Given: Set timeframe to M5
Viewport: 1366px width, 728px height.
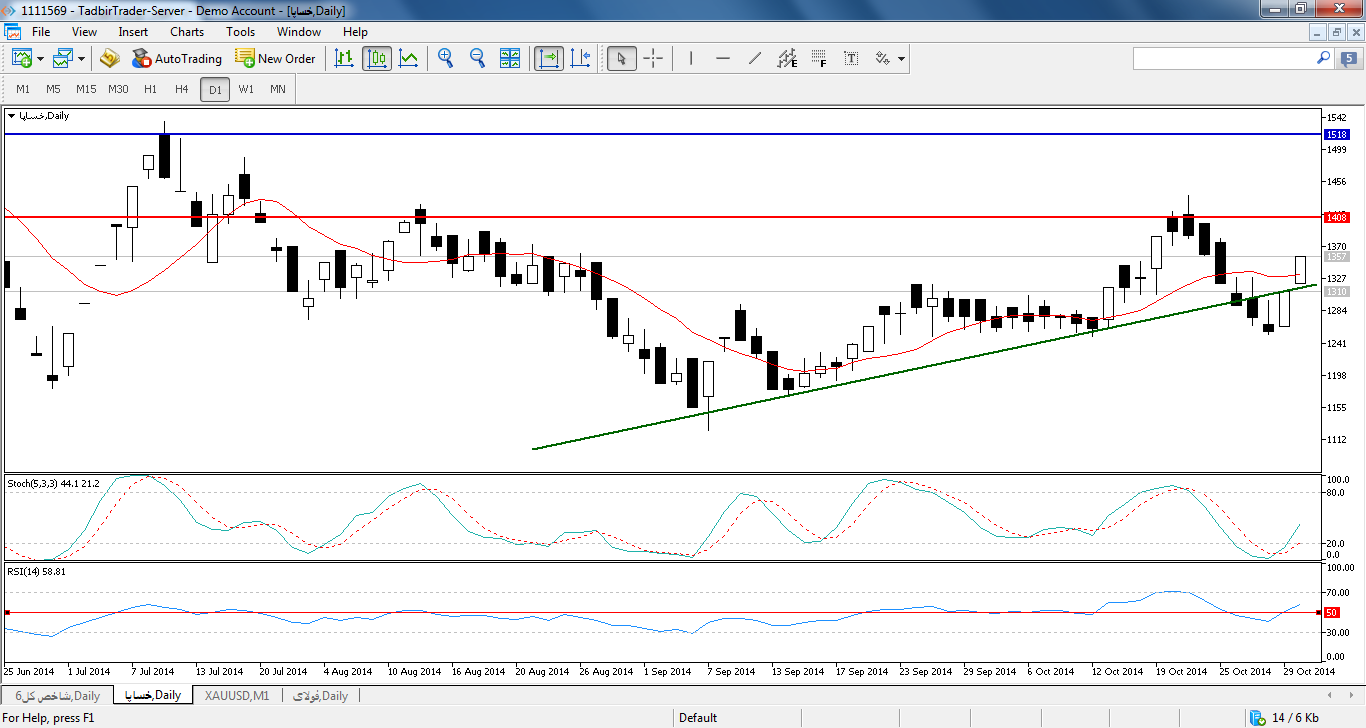Looking at the screenshot, I should pyautogui.click(x=54, y=89).
